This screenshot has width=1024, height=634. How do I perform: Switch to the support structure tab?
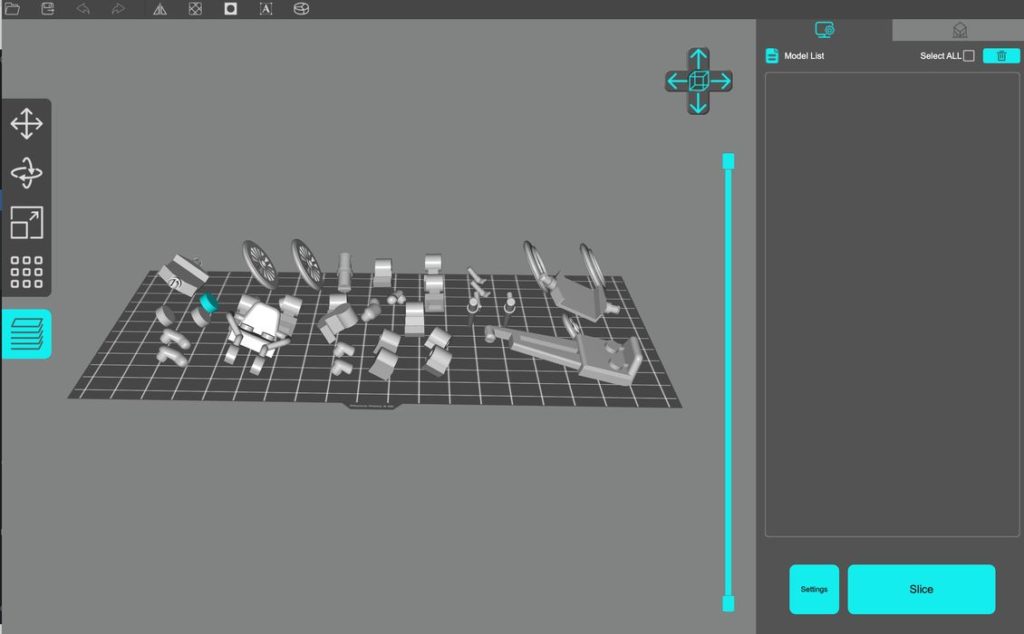[x=959, y=30]
